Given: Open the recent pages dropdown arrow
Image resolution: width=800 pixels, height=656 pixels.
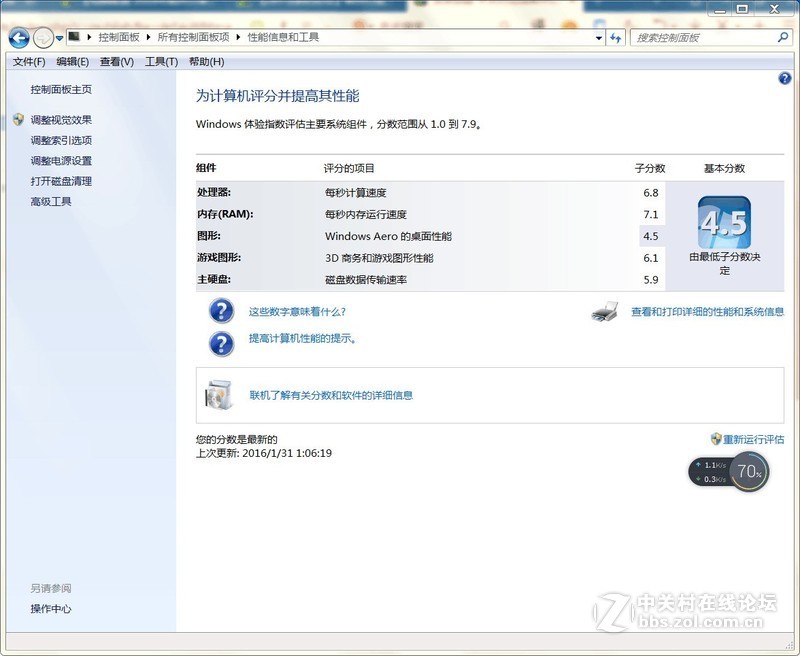Looking at the screenshot, I should 59,38.
